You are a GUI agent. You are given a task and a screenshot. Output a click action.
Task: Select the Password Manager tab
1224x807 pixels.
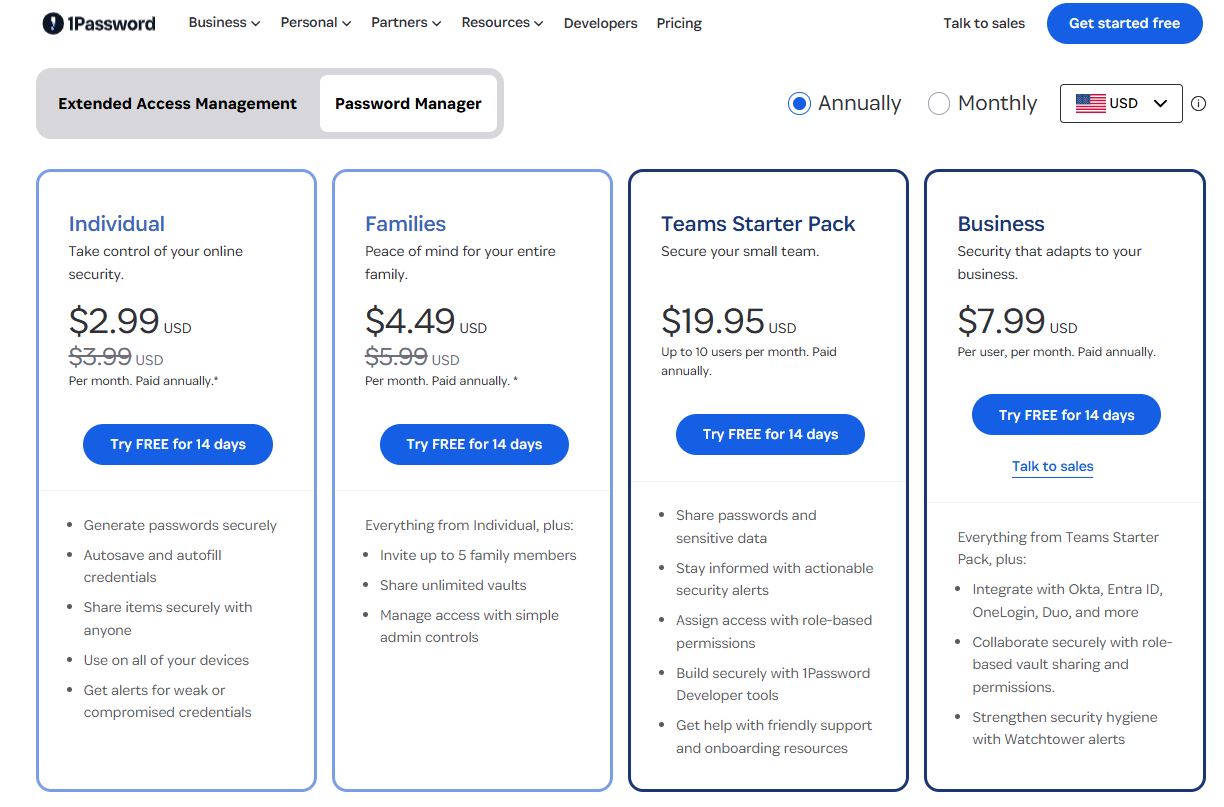(408, 103)
